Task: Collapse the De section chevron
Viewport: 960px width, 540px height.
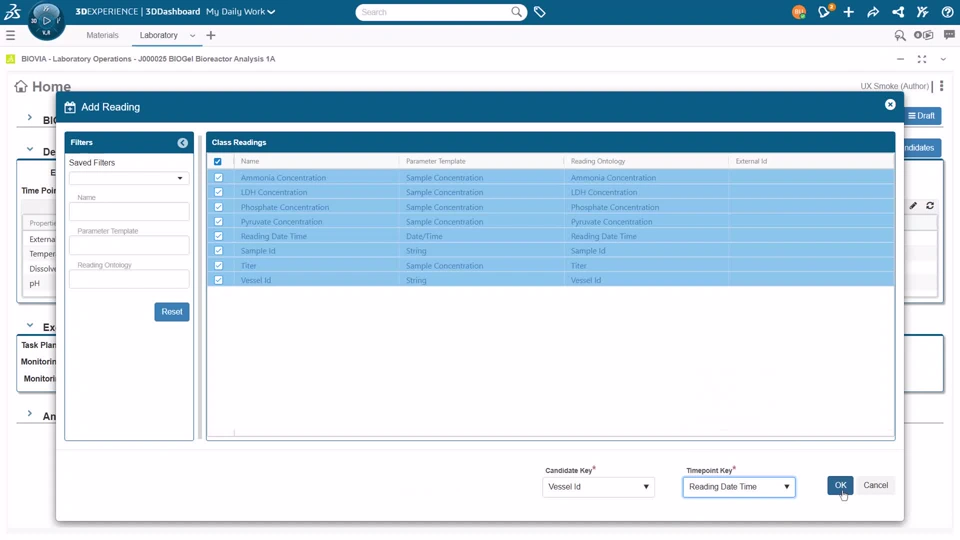Action: click(29, 149)
